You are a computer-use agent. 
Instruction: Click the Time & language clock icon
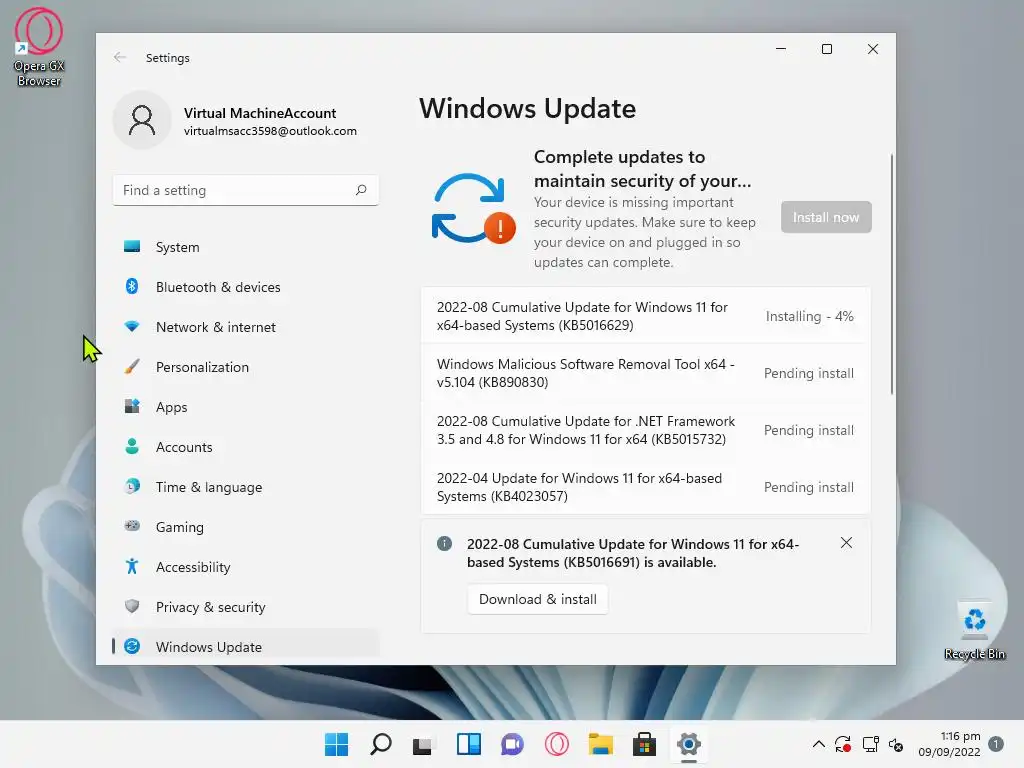tap(132, 487)
